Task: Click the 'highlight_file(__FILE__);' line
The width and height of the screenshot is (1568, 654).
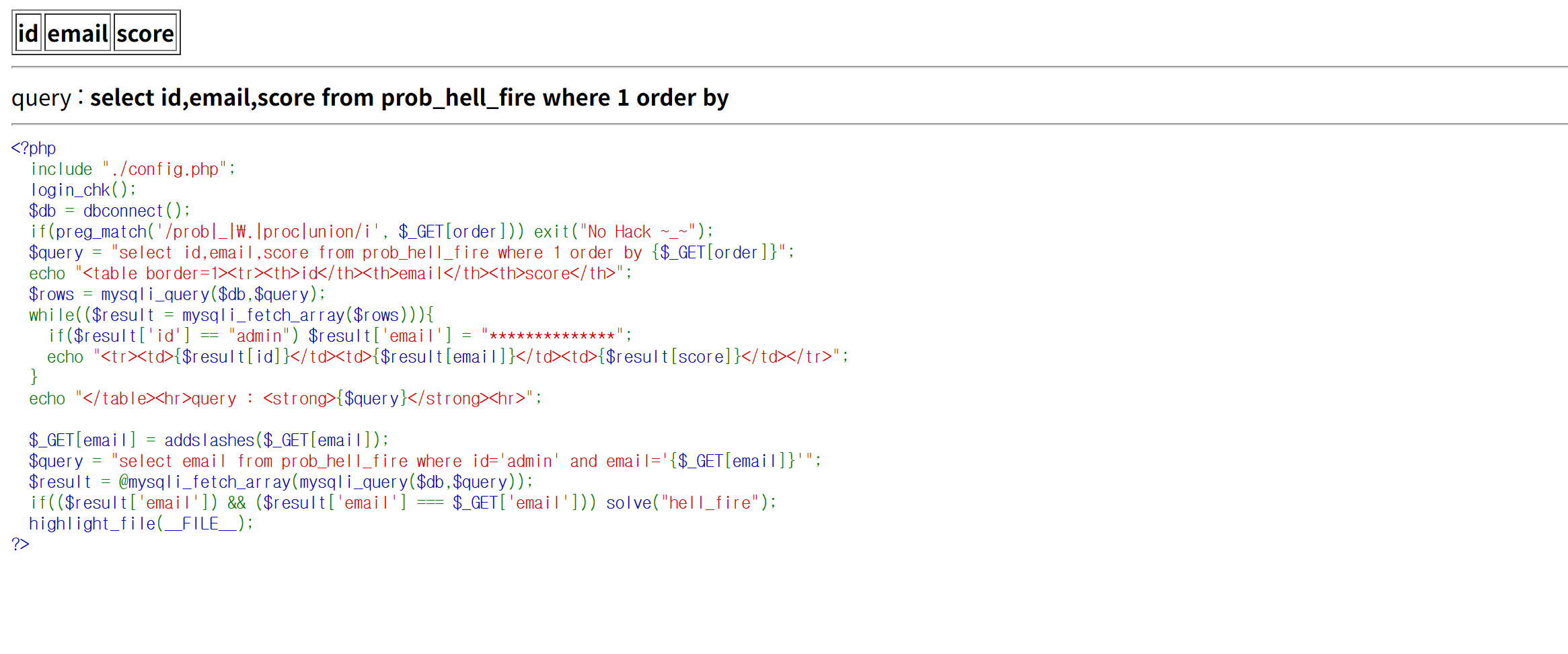Action: pyautogui.click(x=141, y=523)
